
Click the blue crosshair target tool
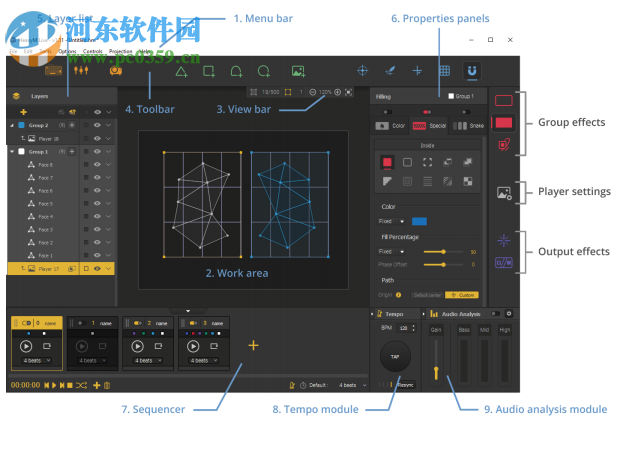(362, 71)
